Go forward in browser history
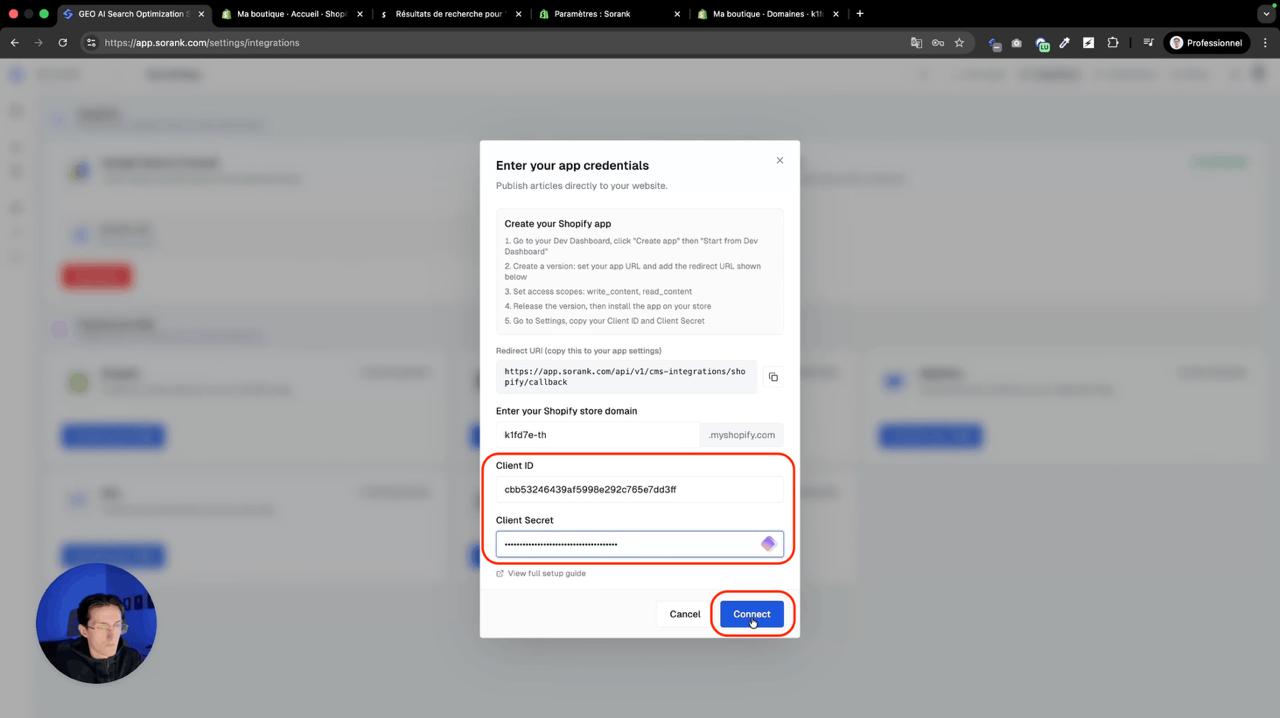 38,43
